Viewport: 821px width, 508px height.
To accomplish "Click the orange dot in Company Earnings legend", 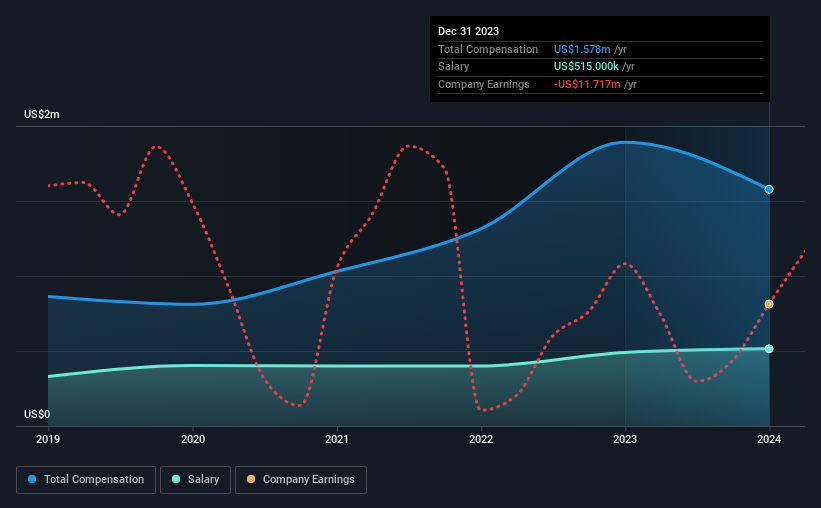I will coord(251,479).
